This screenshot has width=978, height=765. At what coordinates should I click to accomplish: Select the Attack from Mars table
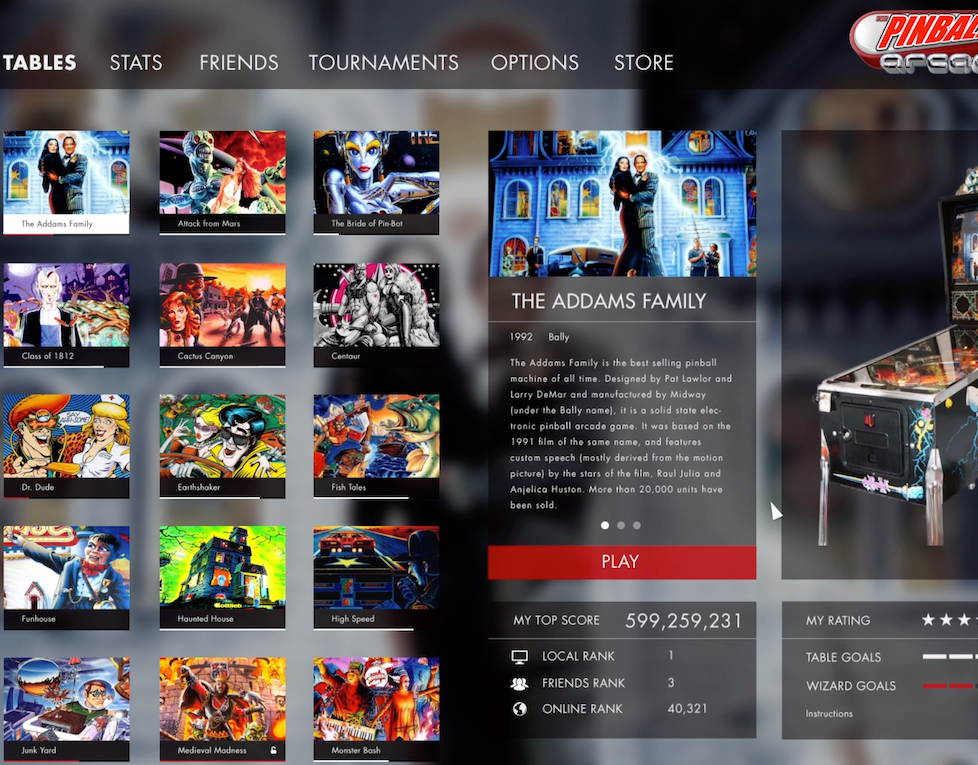tap(223, 183)
